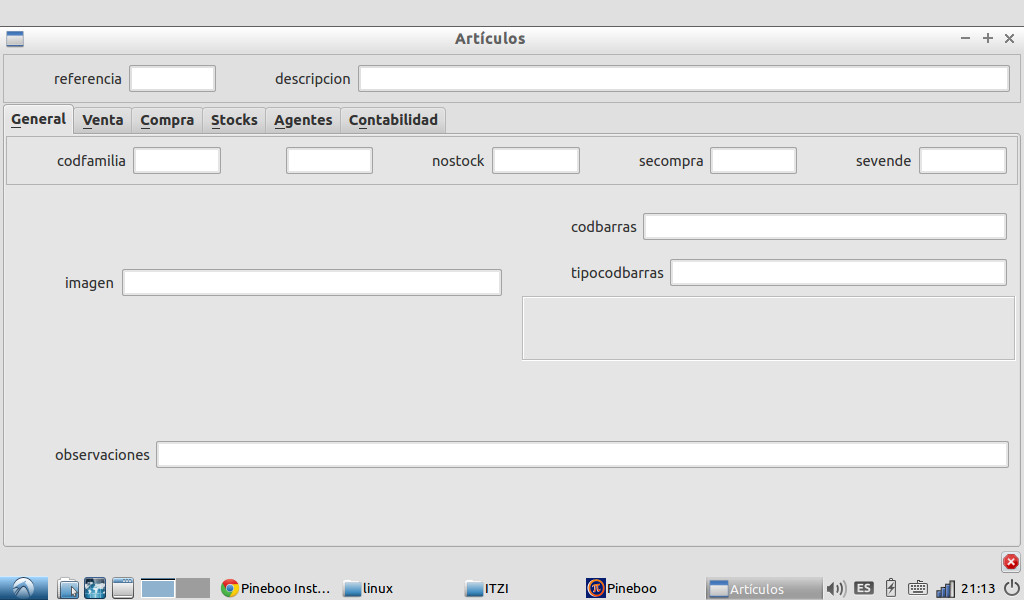This screenshot has height=600, width=1024.
Task: Click the tipocodbarras field
Action: tap(839, 272)
